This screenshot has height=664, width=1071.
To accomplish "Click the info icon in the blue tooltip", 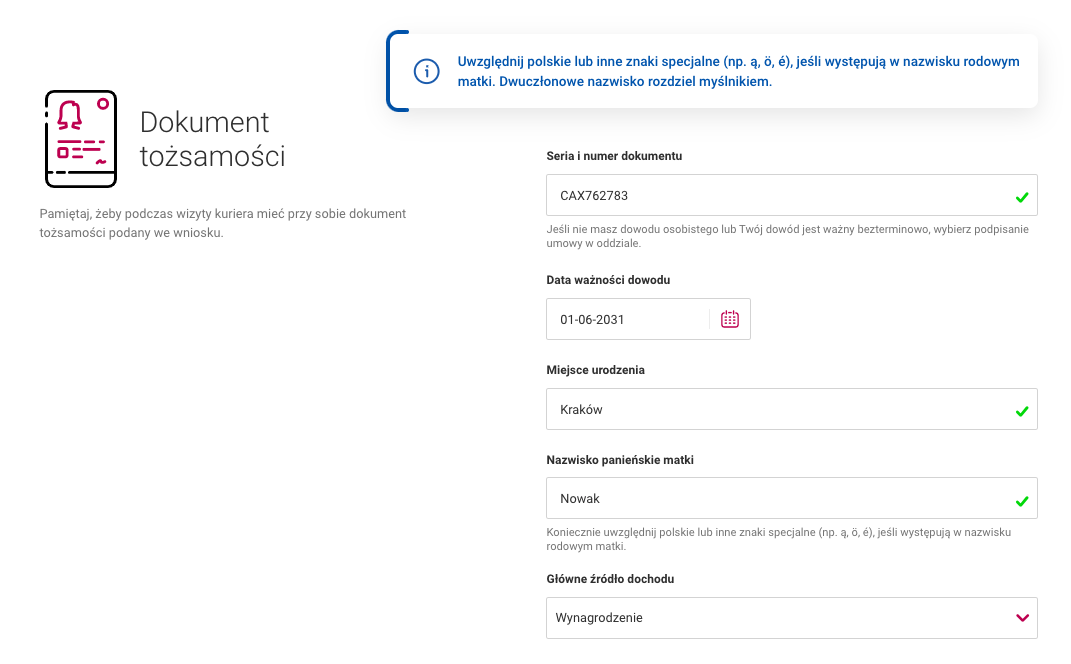I will (x=426, y=71).
